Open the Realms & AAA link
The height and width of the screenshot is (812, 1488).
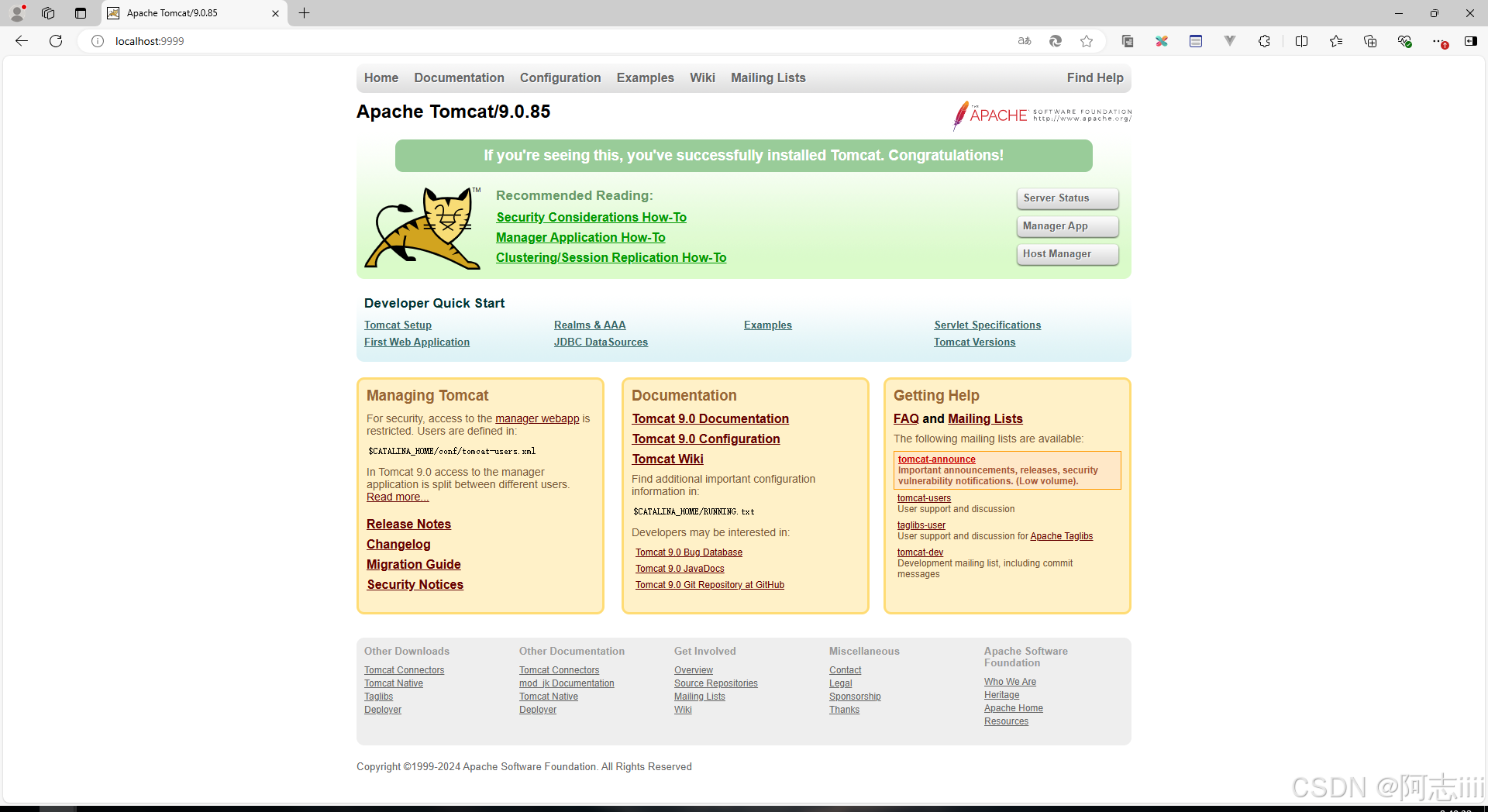590,325
